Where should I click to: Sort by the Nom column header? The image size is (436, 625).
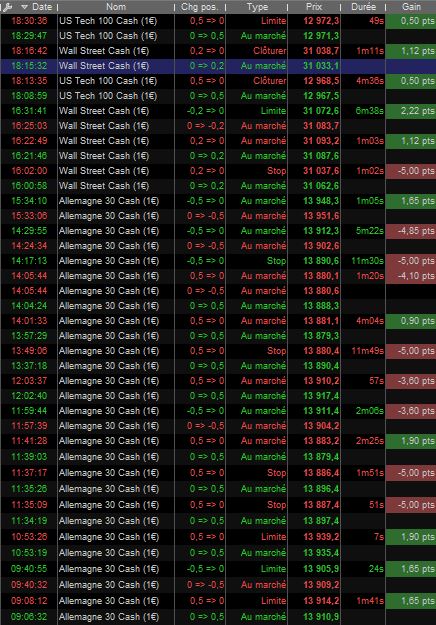click(116, 7)
